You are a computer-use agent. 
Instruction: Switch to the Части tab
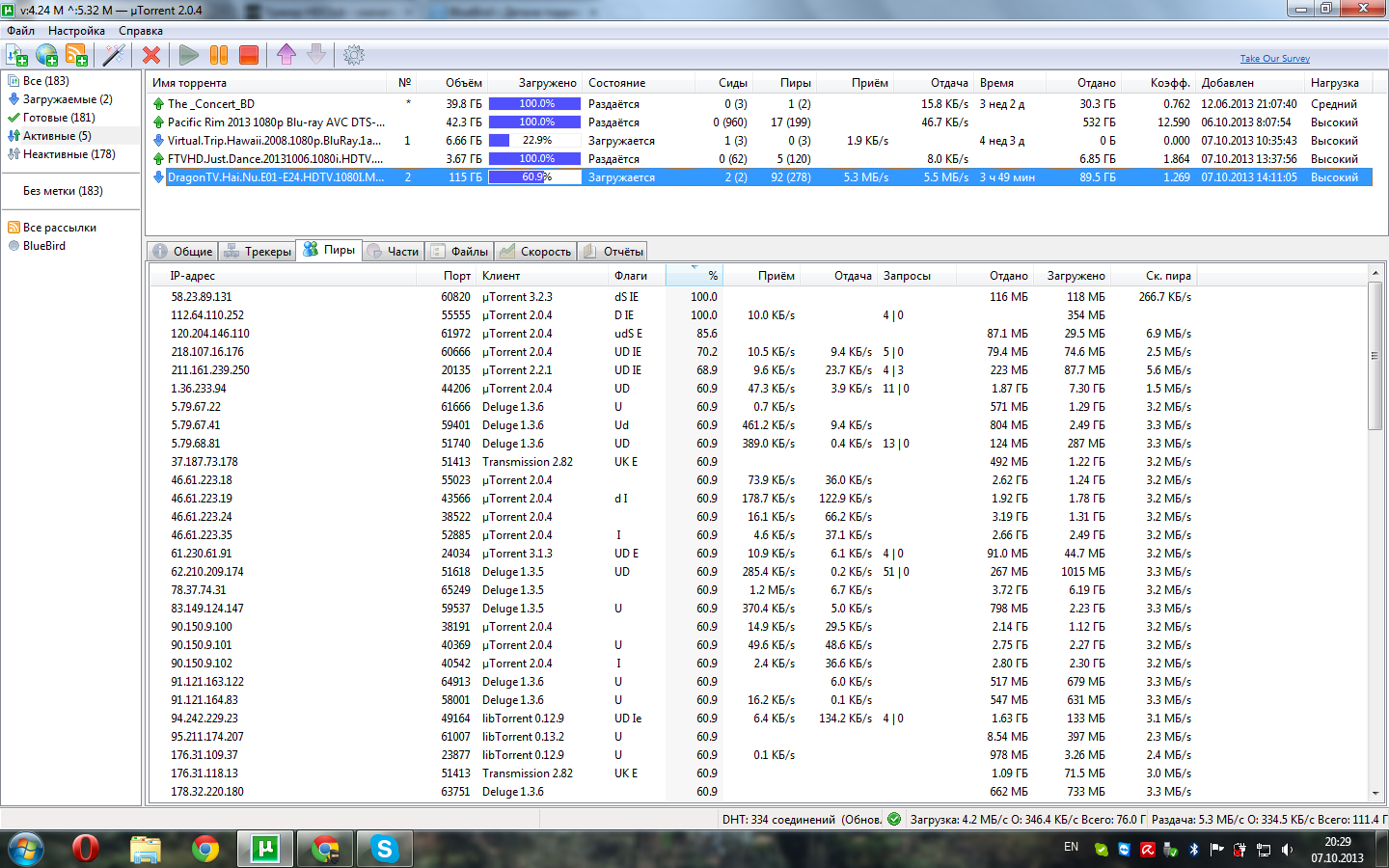[x=393, y=251]
